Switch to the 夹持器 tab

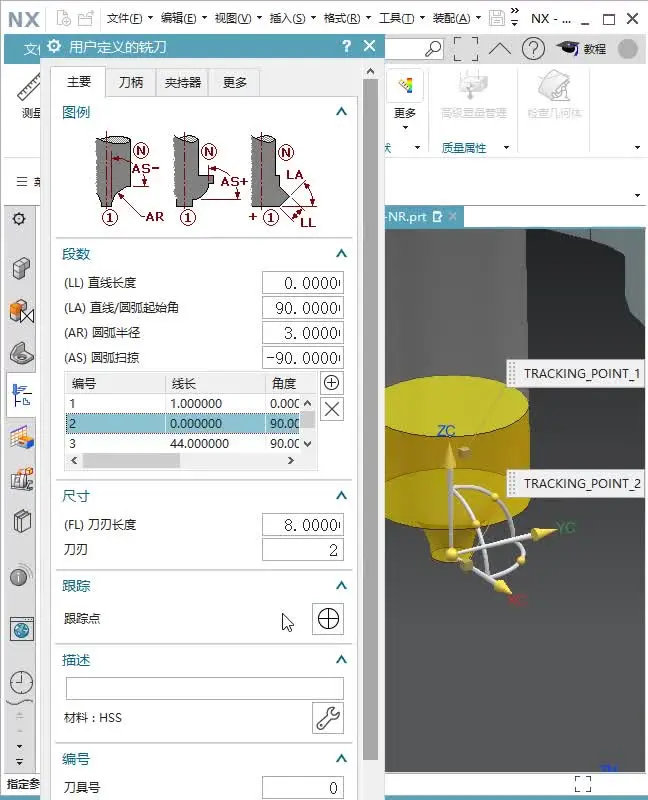[182, 82]
